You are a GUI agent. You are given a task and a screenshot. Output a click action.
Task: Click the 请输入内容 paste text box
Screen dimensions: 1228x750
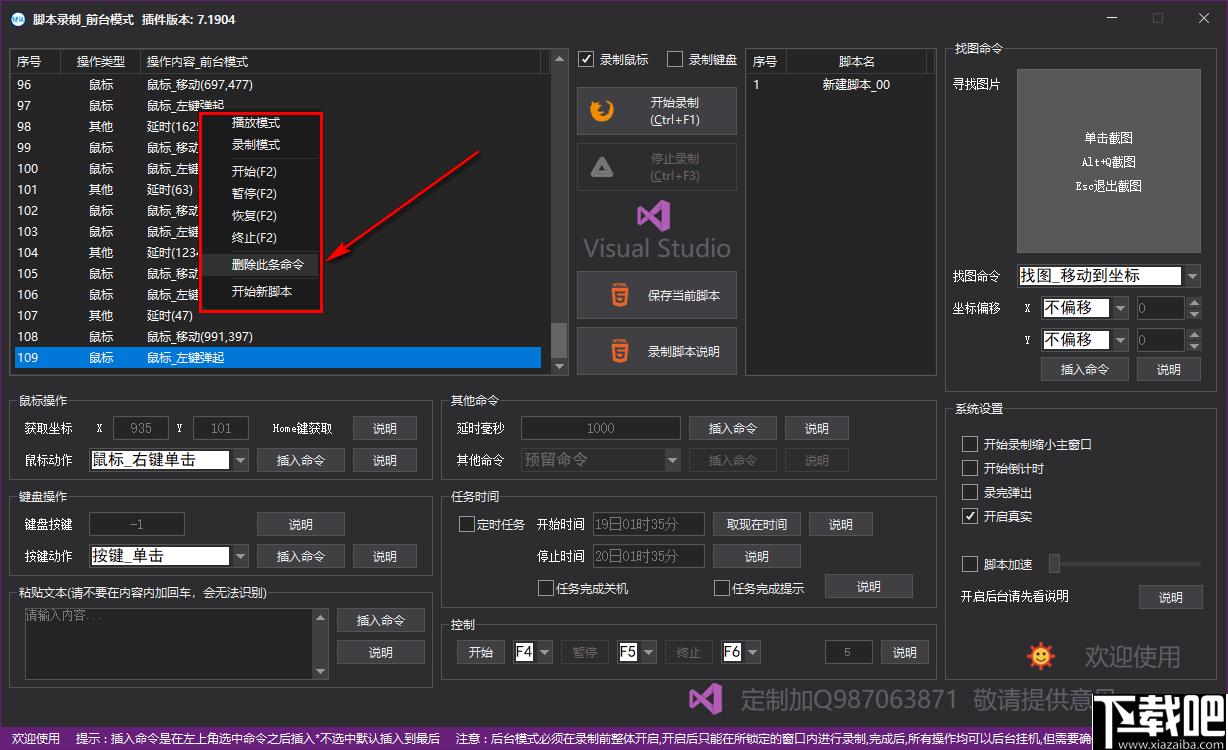[x=169, y=643]
